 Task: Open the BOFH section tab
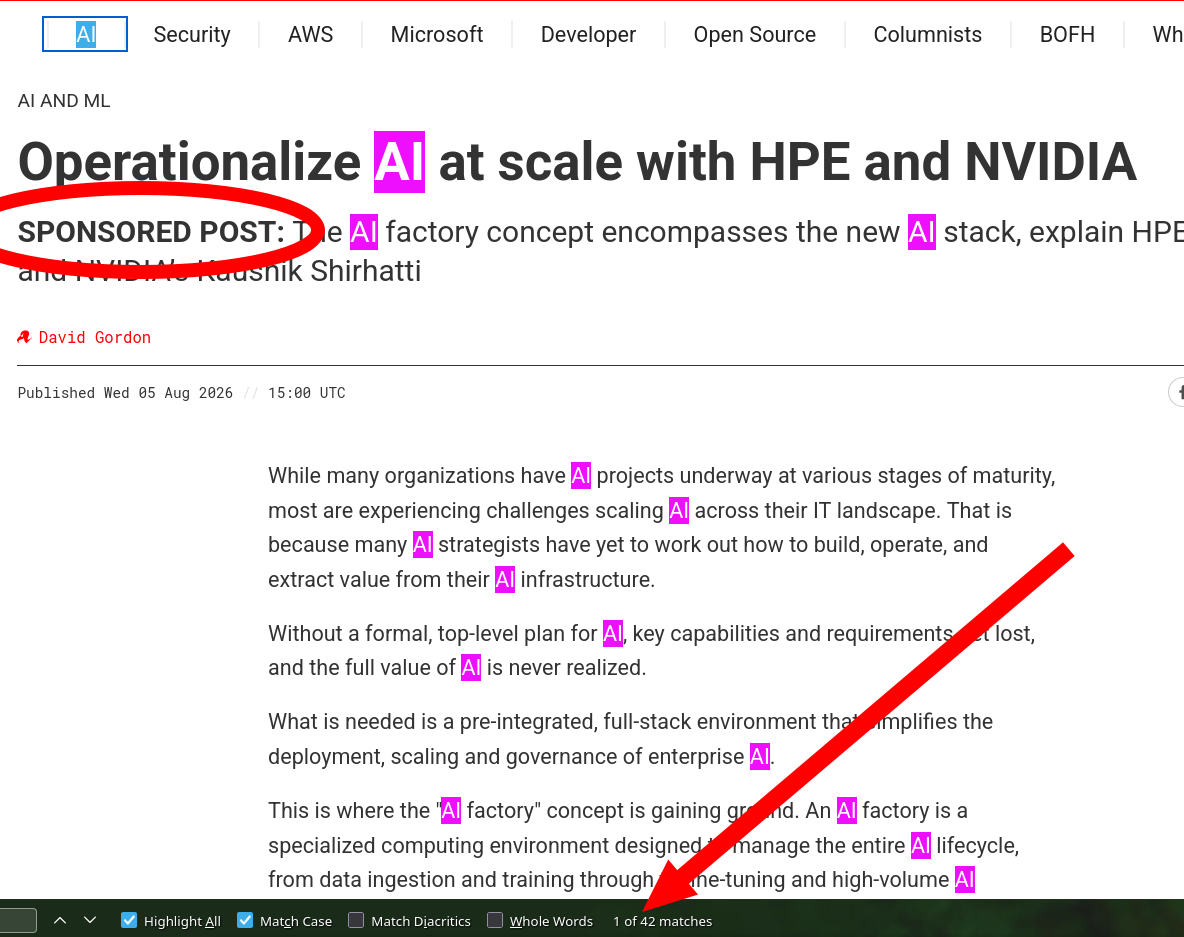(x=1067, y=34)
